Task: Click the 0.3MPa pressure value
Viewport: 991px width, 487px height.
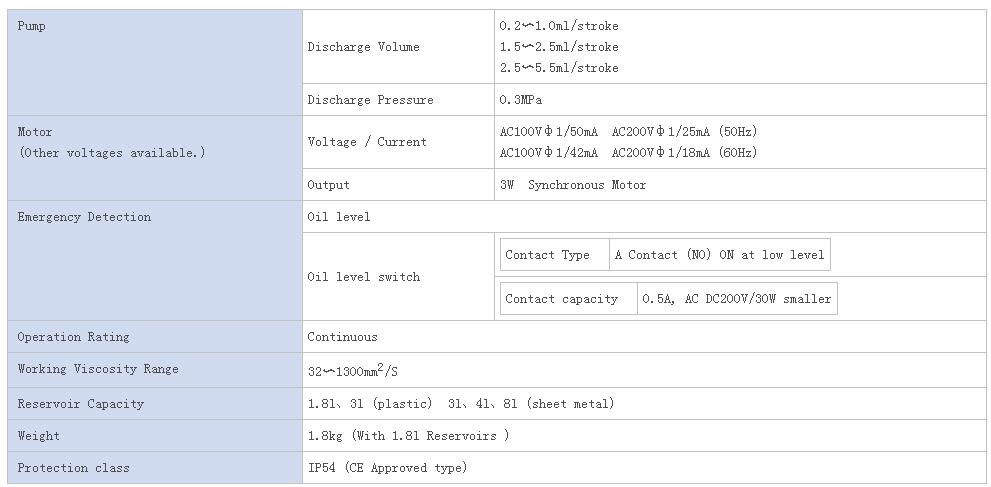Action: (x=521, y=100)
